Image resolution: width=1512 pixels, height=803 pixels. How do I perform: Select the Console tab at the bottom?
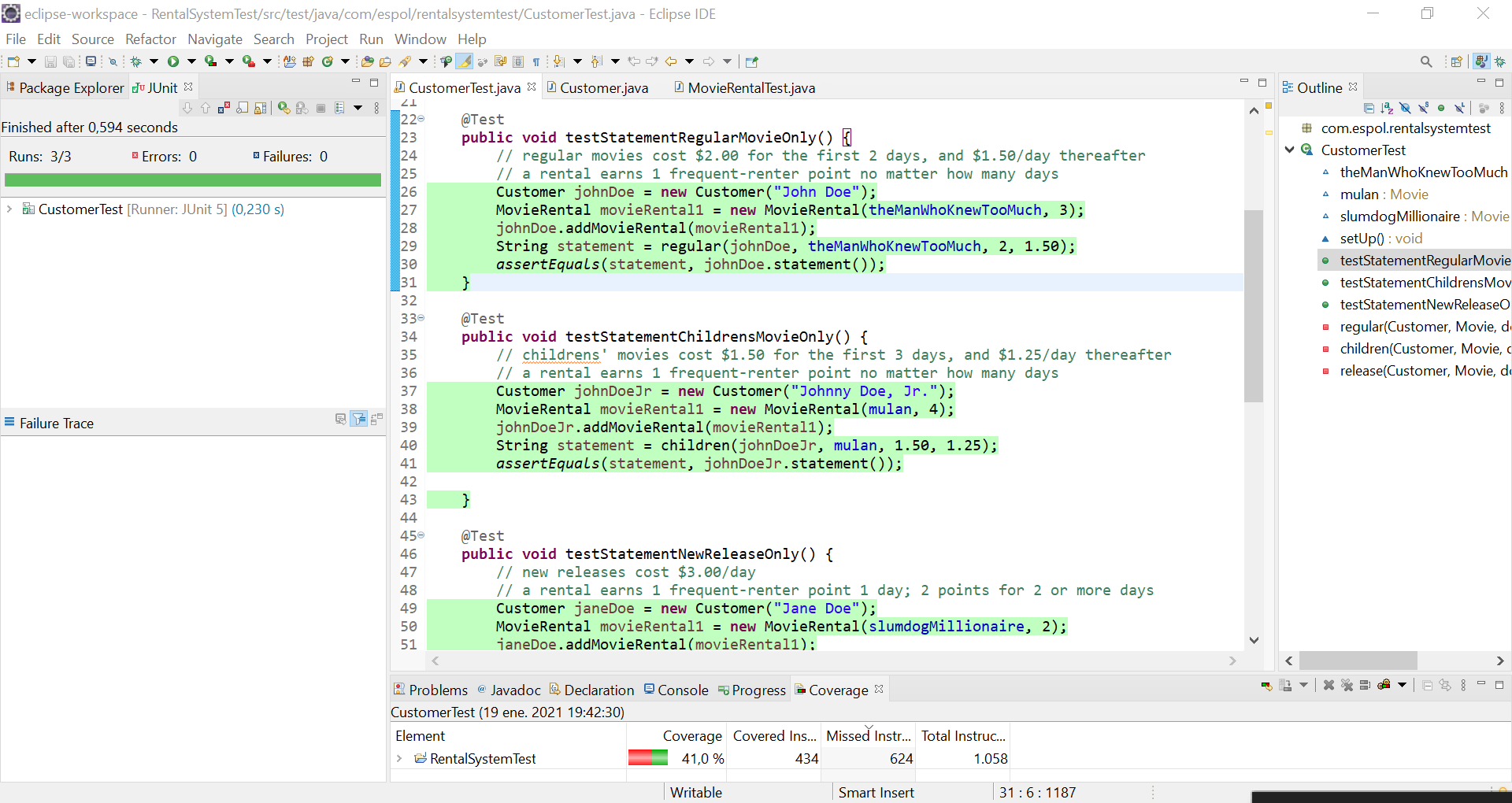tap(682, 690)
